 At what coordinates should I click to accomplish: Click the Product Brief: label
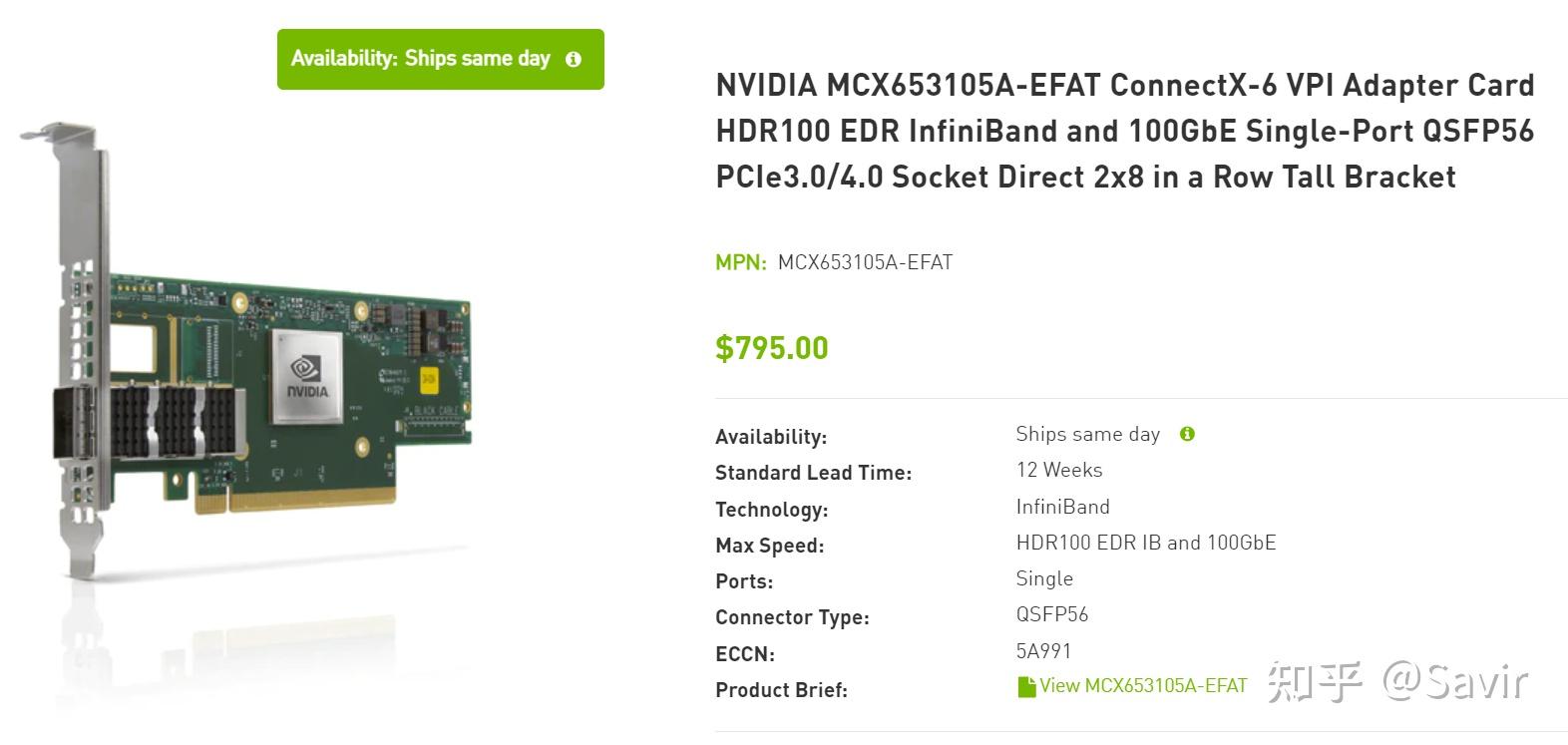[x=781, y=690]
